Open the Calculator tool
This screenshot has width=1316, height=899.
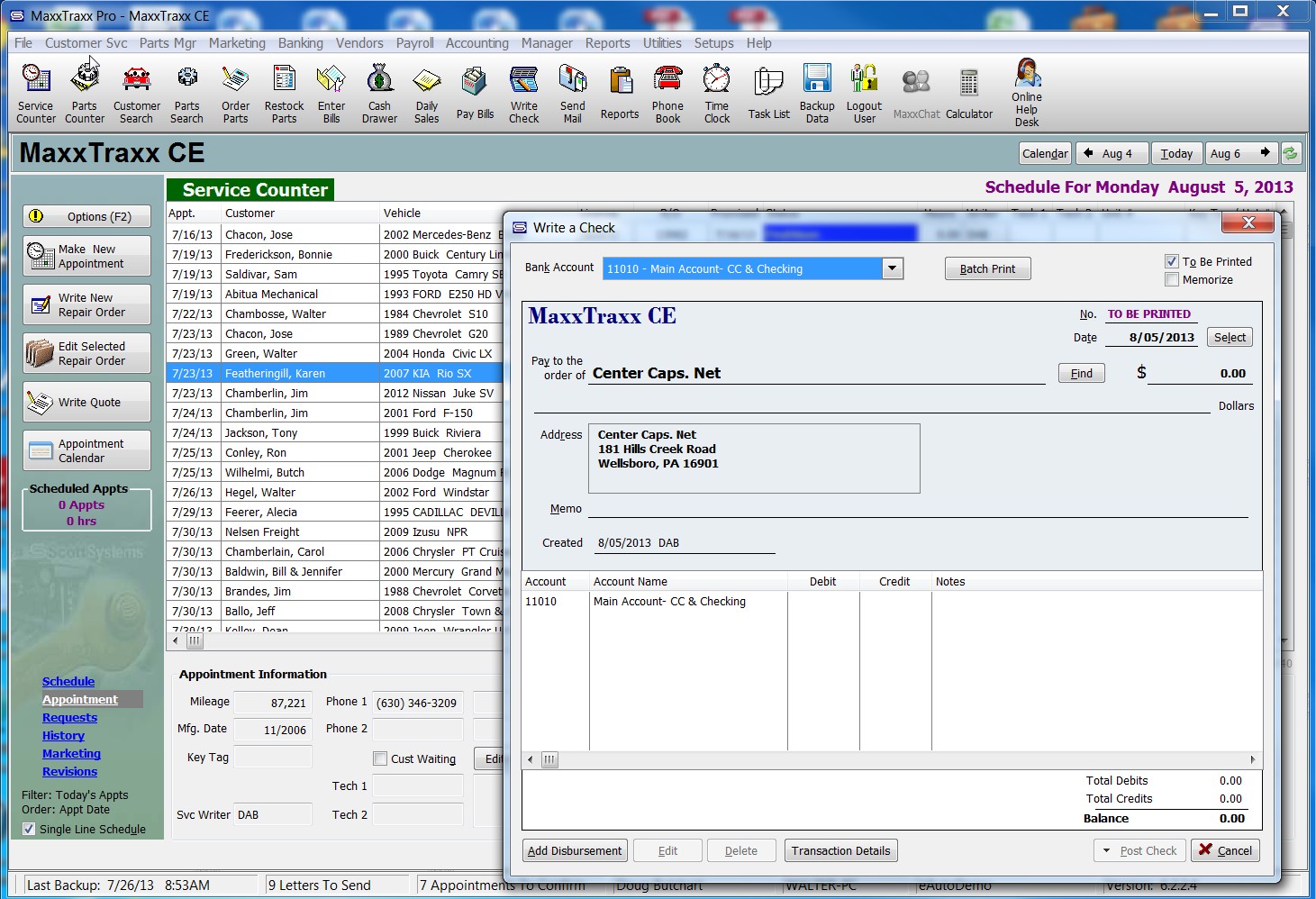coord(969,93)
